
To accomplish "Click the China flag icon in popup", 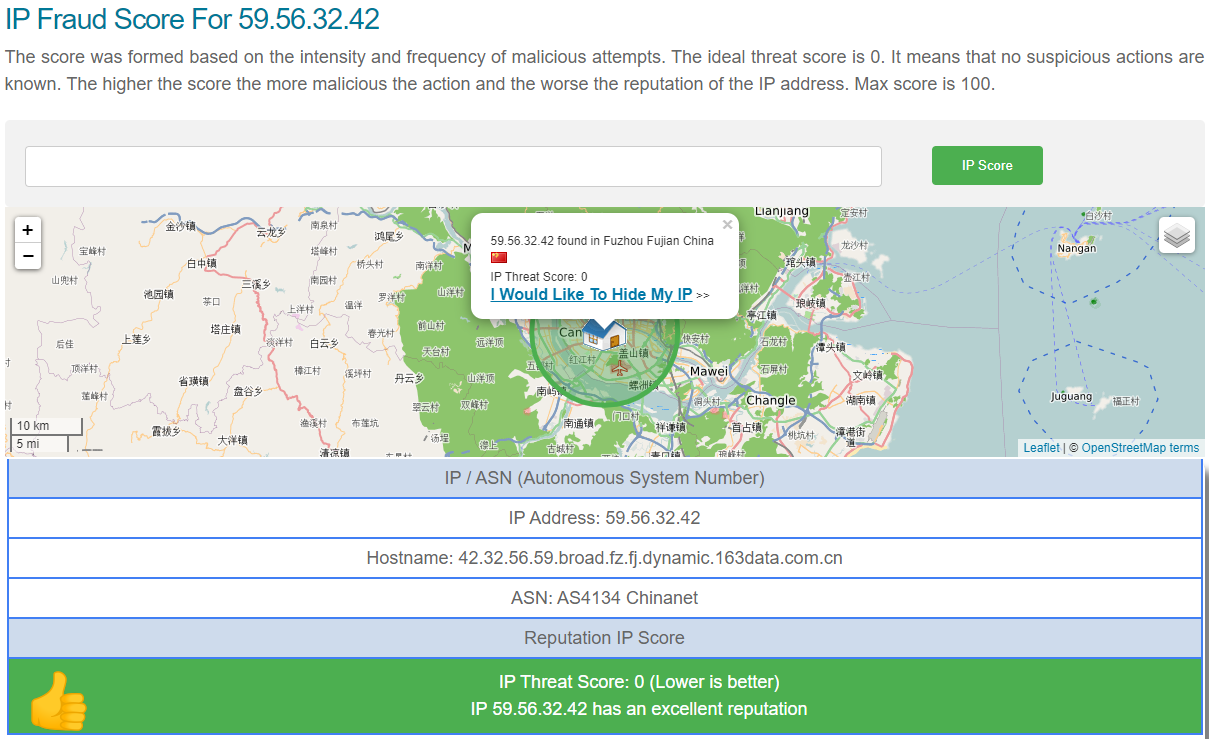I will click(499, 258).
